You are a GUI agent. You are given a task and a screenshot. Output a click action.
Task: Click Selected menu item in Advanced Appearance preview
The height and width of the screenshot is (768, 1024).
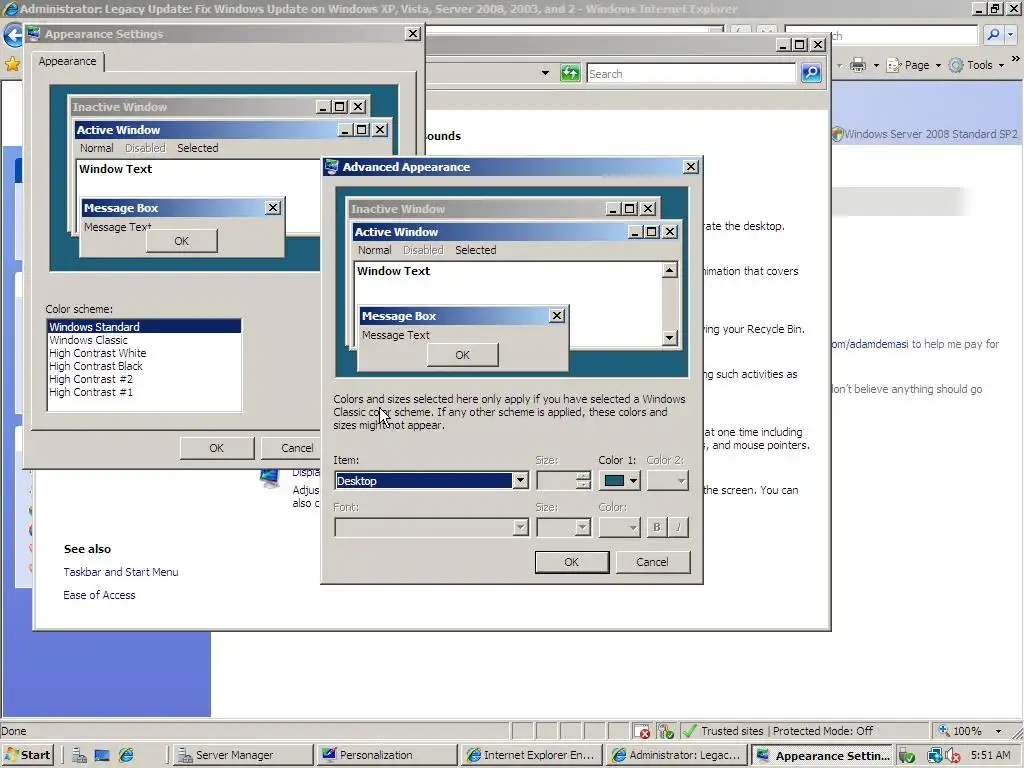(x=475, y=250)
